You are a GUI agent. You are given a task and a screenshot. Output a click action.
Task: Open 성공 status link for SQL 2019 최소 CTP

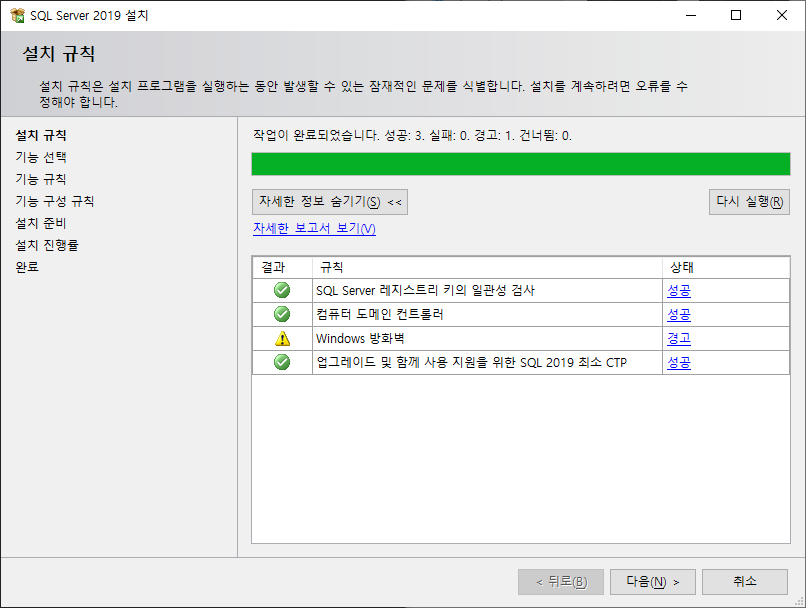coord(679,363)
